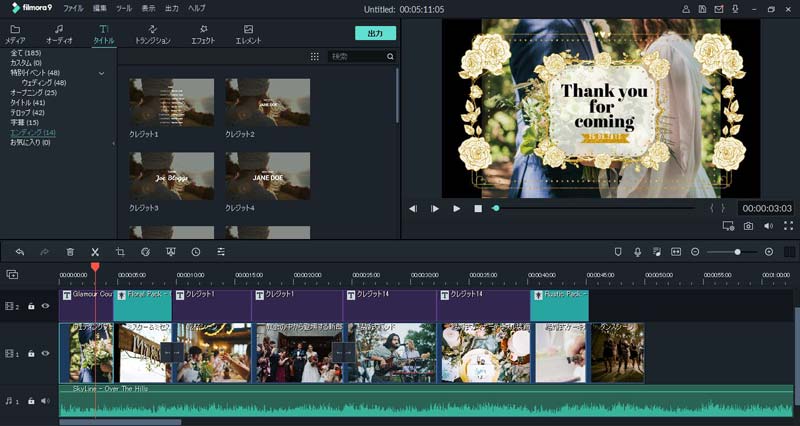The image size is (800, 426).
Task: Split clip using the scissors icon
Action: point(95,252)
